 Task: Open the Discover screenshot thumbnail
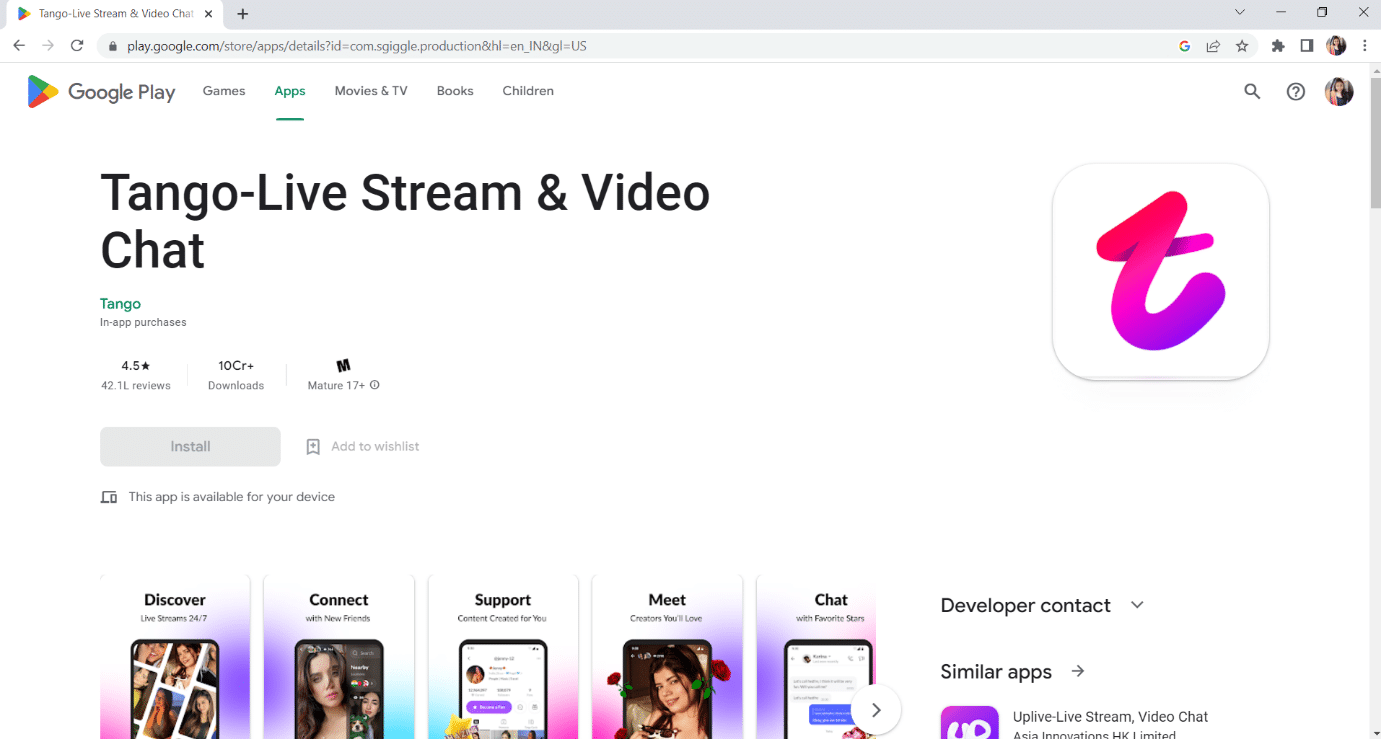pos(175,657)
